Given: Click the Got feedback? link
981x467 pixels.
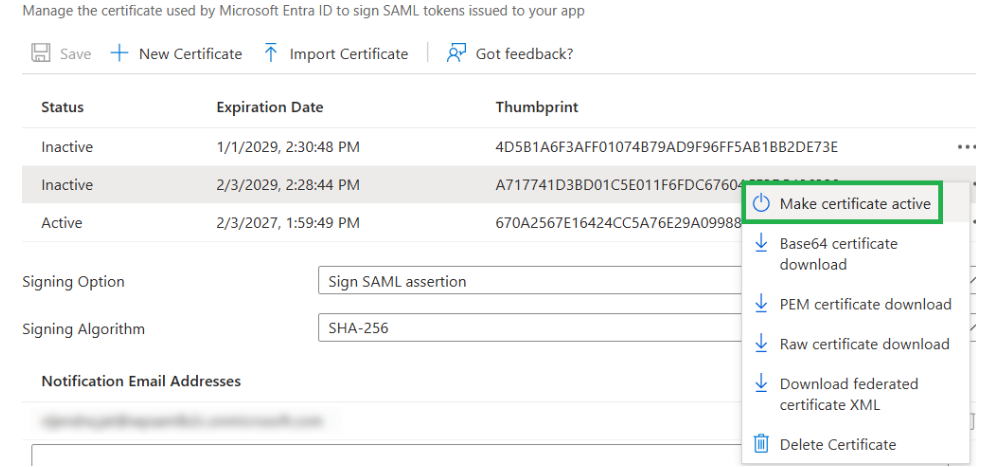Looking at the screenshot, I should (x=524, y=54).
